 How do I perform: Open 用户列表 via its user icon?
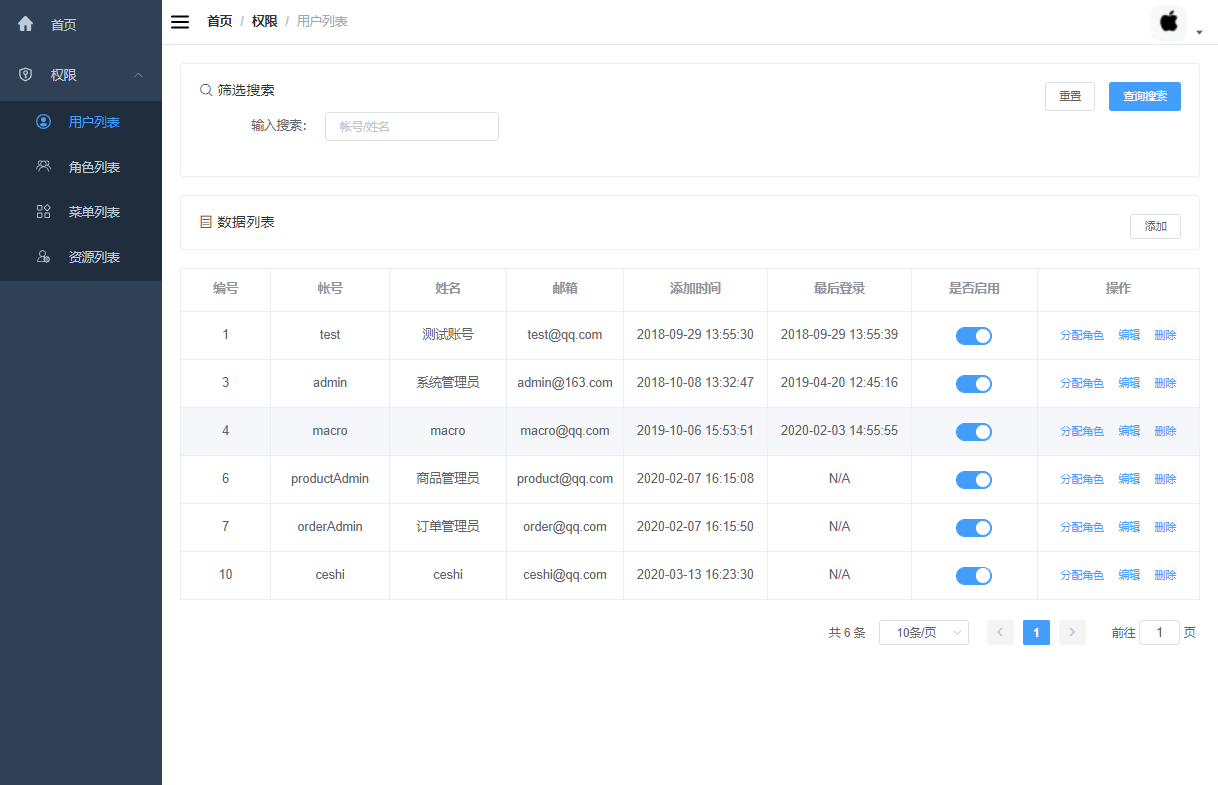[42, 120]
